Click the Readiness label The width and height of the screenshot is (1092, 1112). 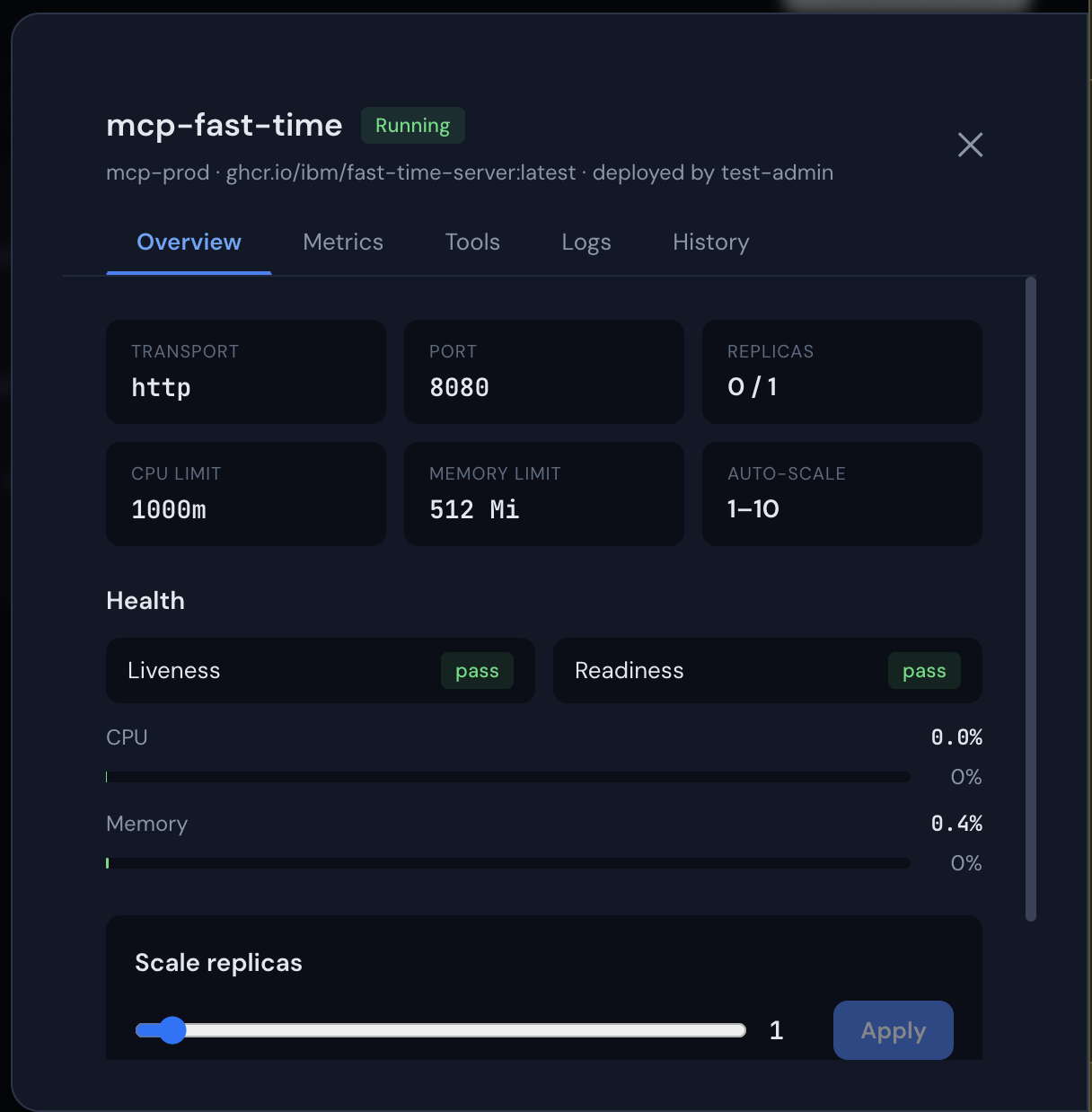(x=629, y=671)
